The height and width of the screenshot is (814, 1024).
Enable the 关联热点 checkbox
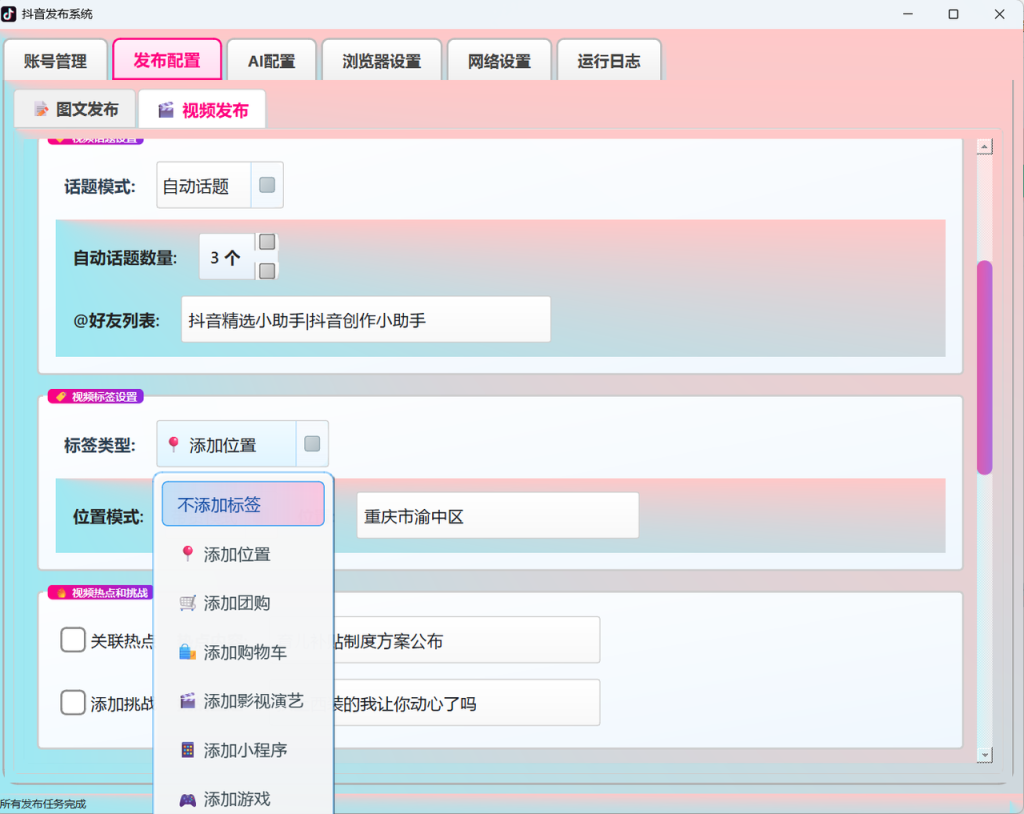(72, 640)
